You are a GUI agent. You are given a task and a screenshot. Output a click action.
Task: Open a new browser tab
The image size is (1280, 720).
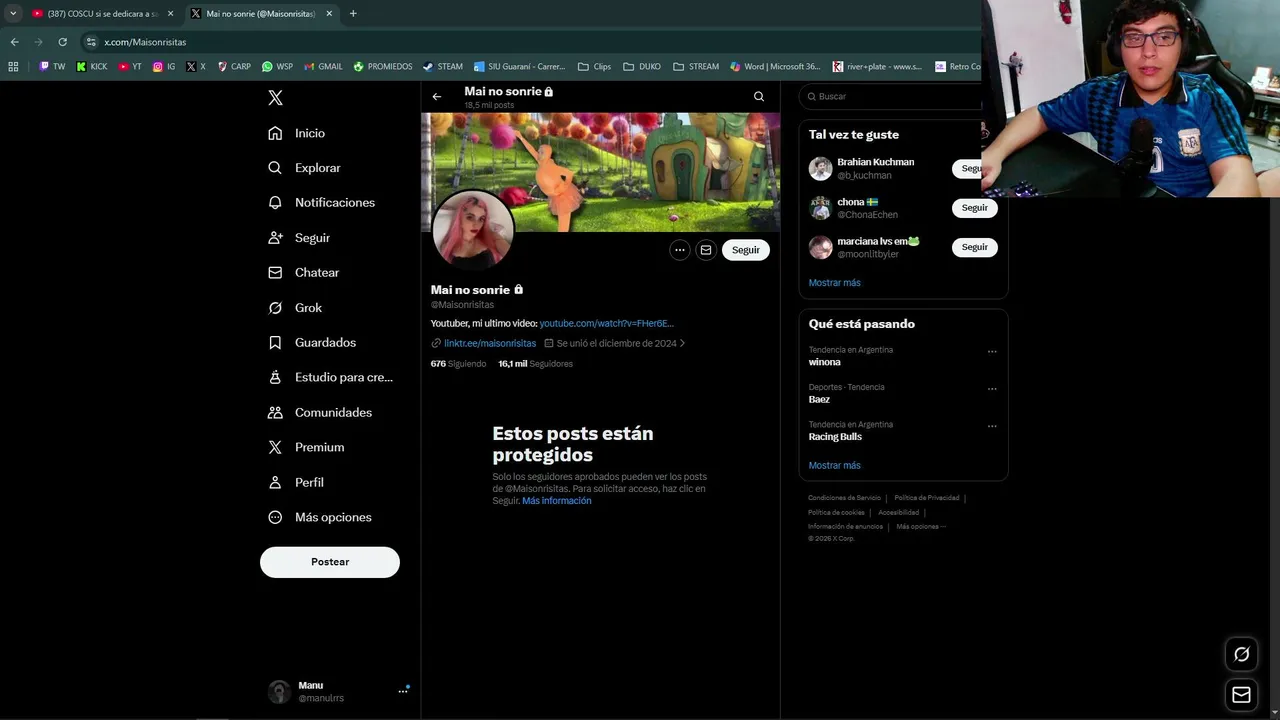coord(353,14)
